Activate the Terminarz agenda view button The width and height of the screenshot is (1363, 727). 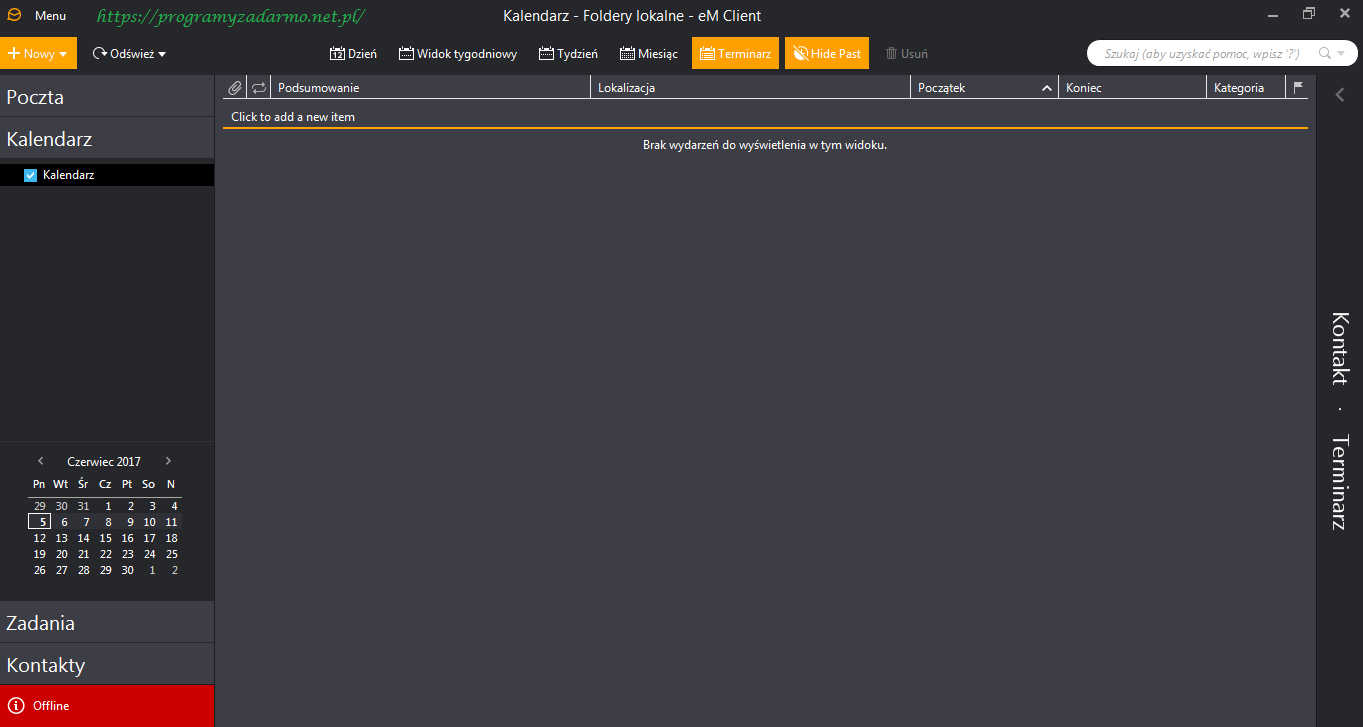(x=735, y=54)
